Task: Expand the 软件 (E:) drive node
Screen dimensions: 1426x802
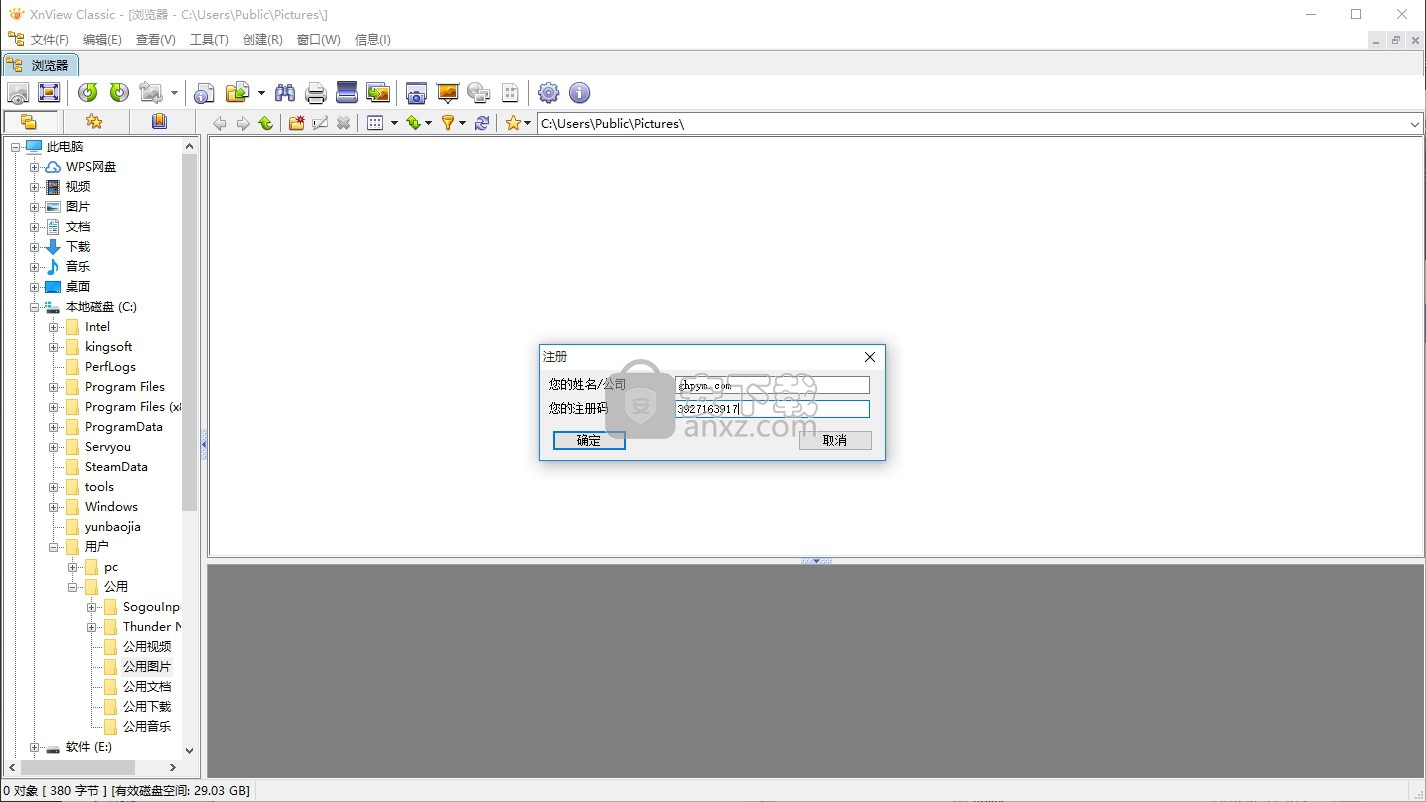Action: [34, 747]
